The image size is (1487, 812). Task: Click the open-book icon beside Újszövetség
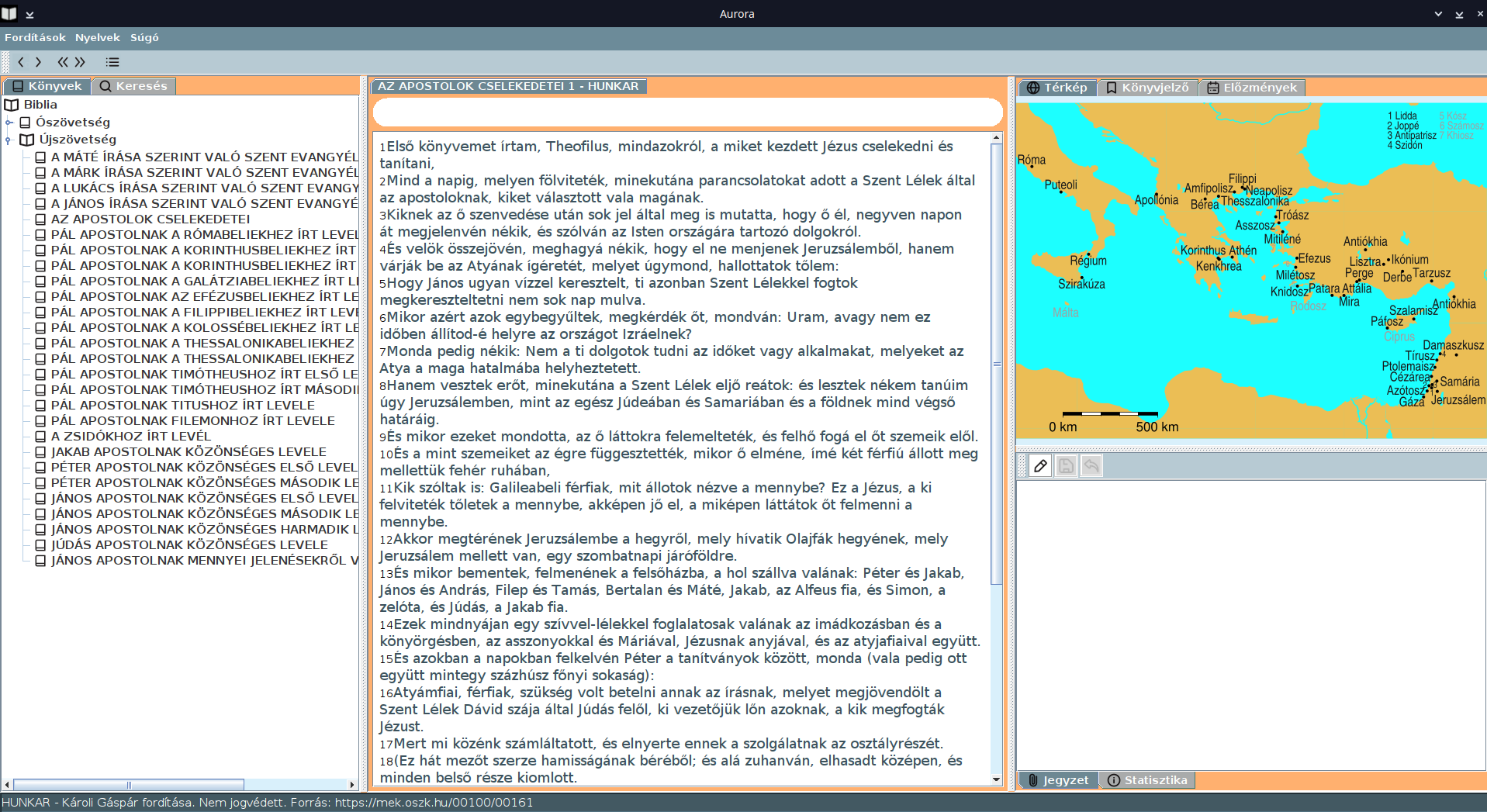27,140
